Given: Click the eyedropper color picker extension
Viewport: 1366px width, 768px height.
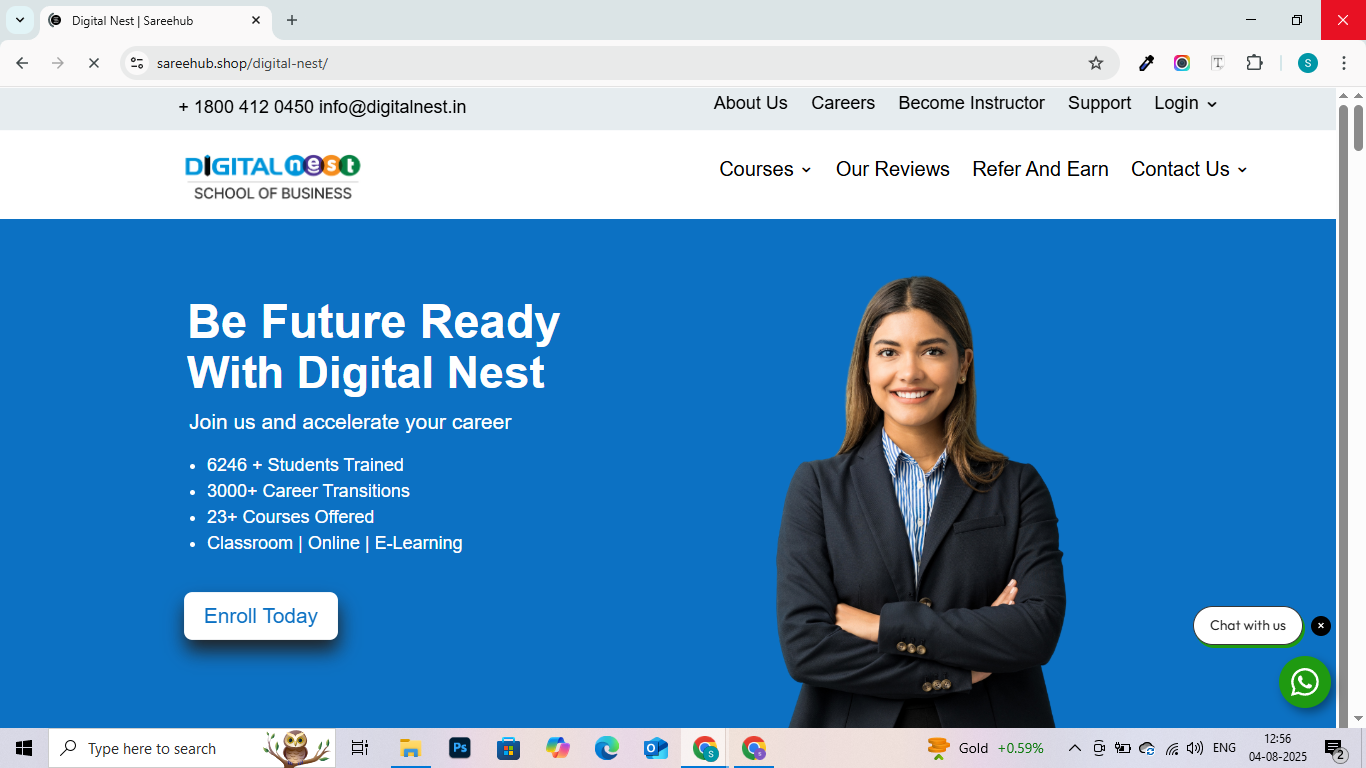Looking at the screenshot, I should (x=1146, y=63).
